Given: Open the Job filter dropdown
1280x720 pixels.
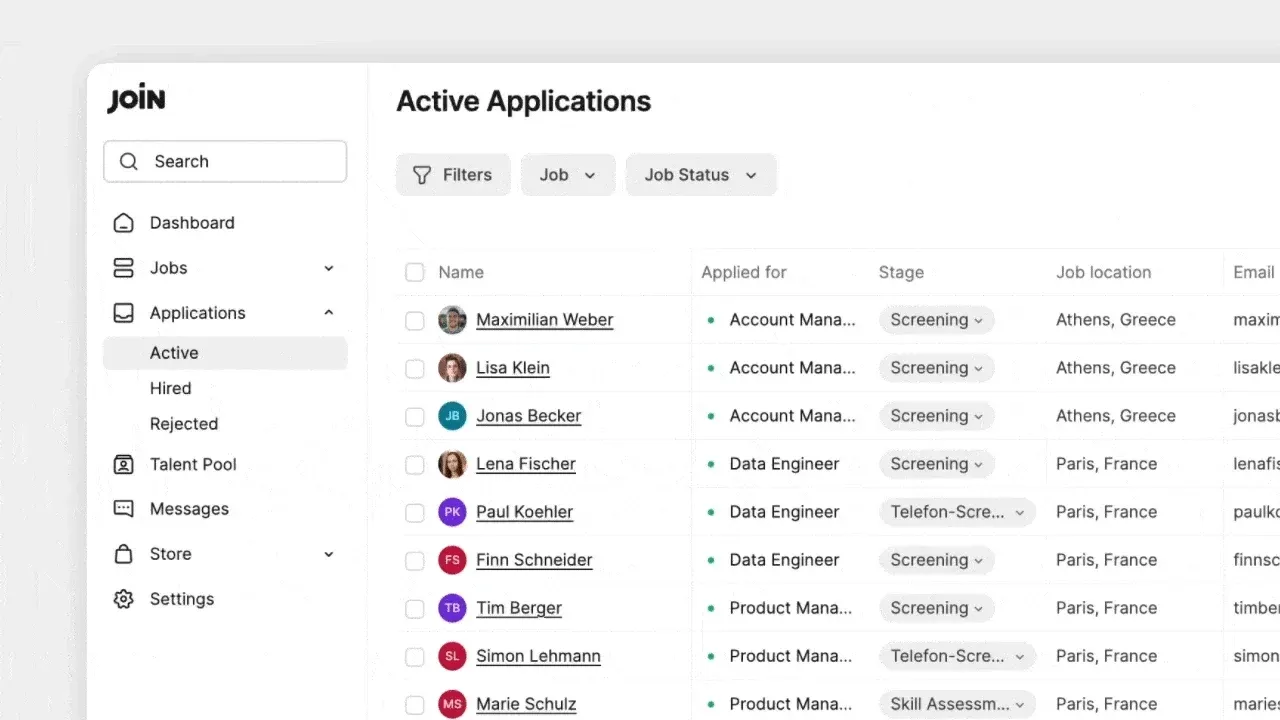Looking at the screenshot, I should click(568, 175).
